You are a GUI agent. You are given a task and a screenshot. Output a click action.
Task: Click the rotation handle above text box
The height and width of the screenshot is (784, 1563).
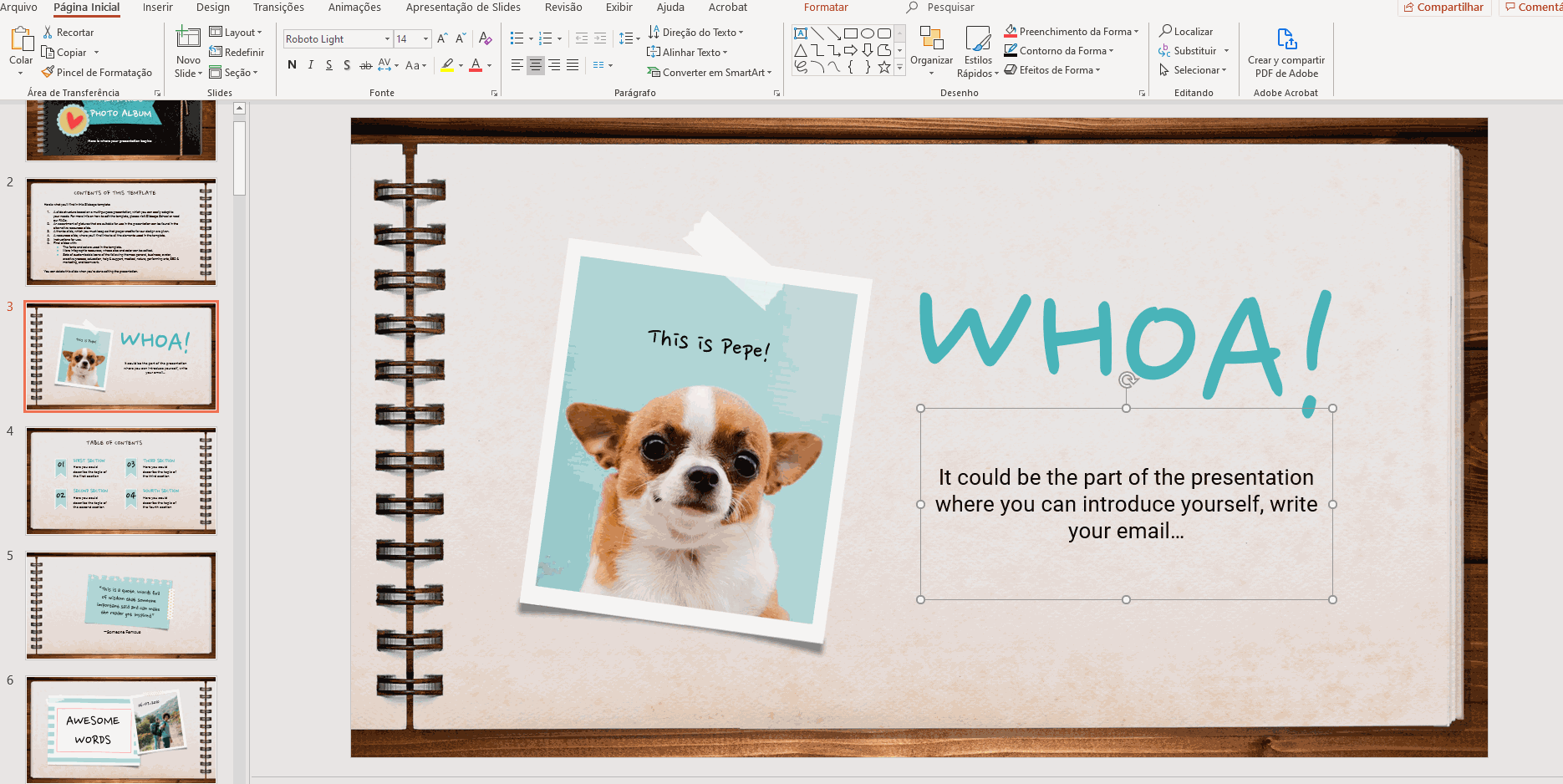1127,380
